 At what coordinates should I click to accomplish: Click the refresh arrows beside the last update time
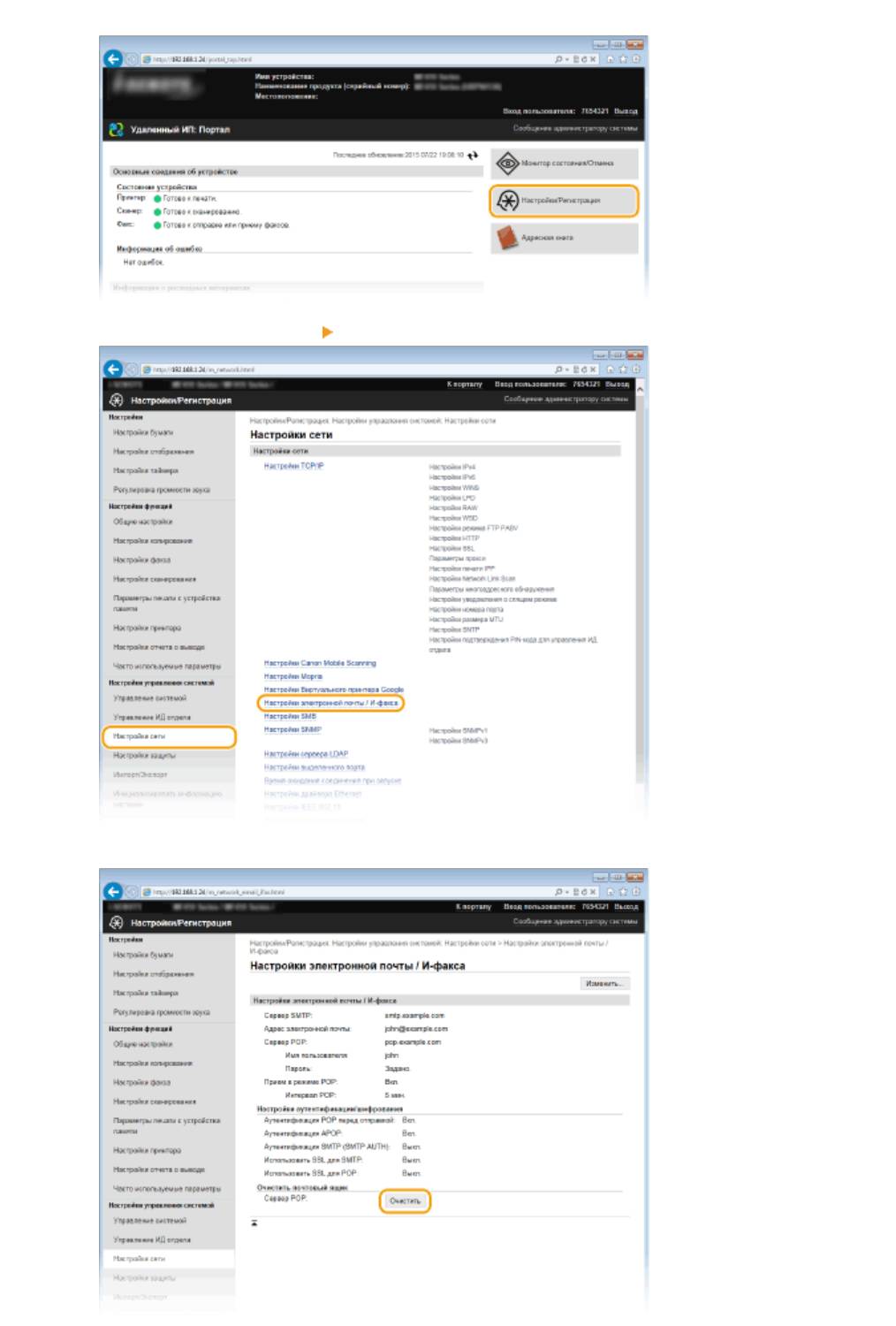473,155
